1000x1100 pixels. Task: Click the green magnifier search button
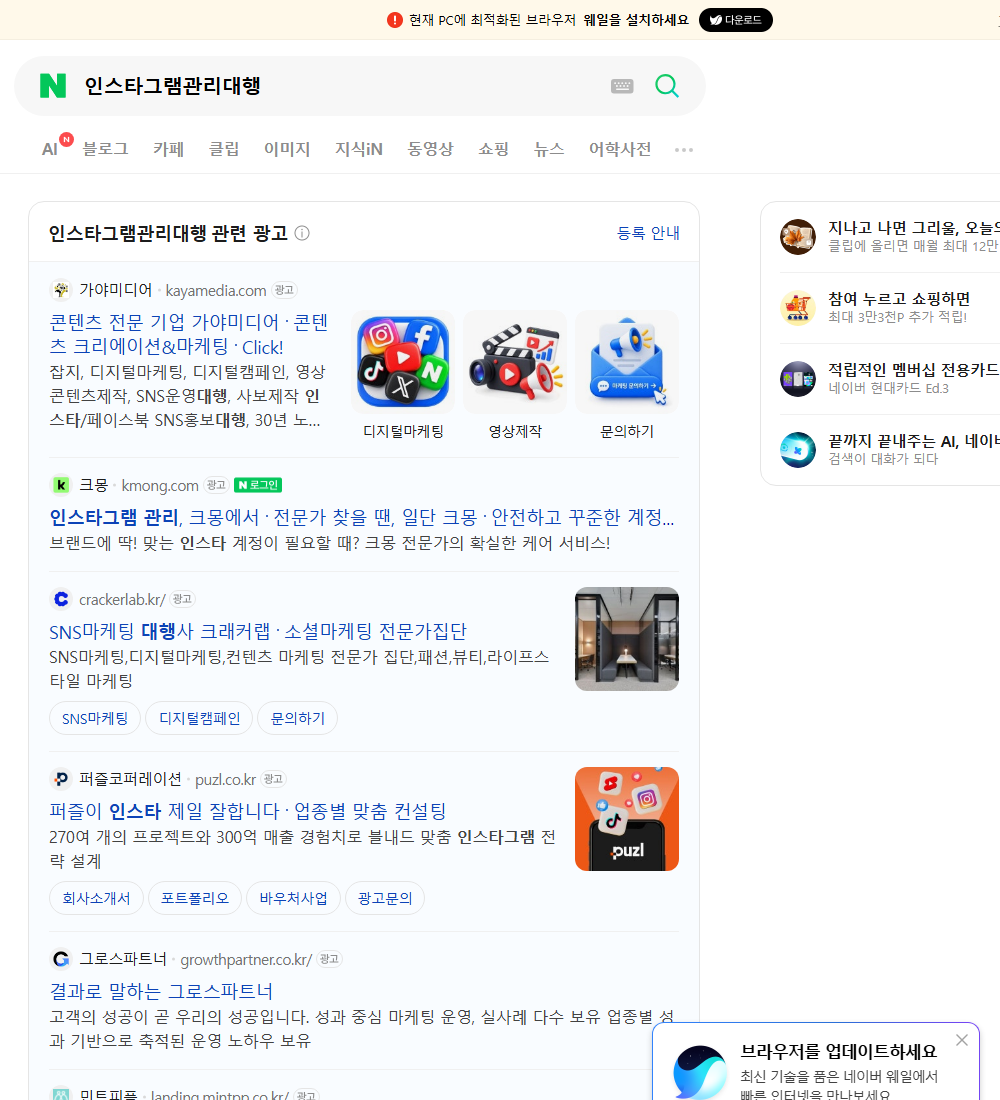click(667, 86)
